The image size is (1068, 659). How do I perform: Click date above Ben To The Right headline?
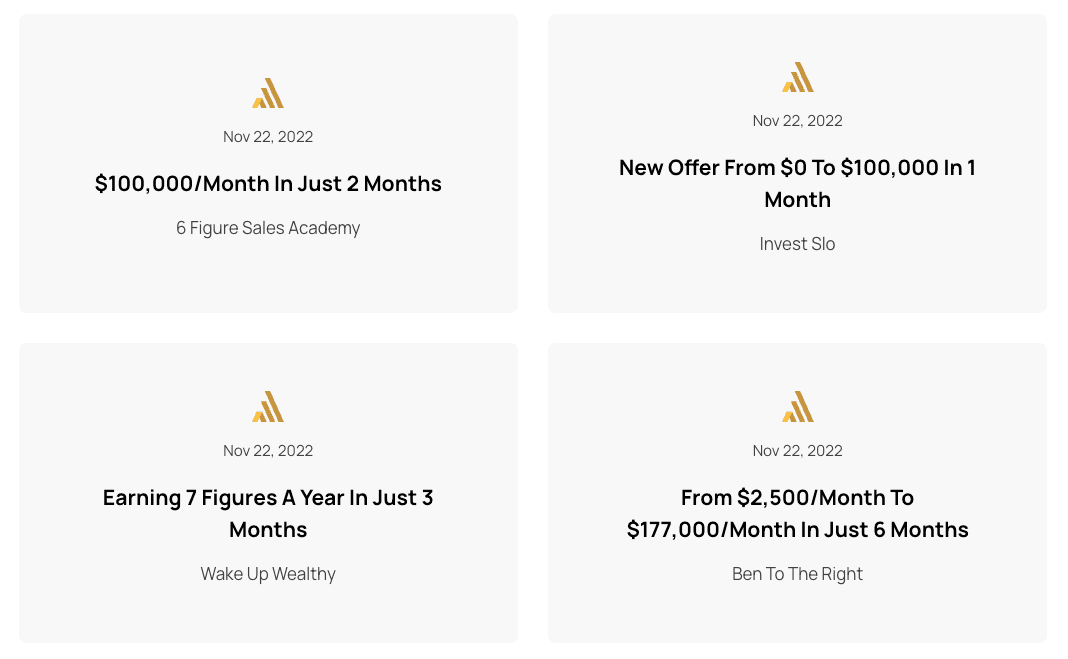pos(798,451)
